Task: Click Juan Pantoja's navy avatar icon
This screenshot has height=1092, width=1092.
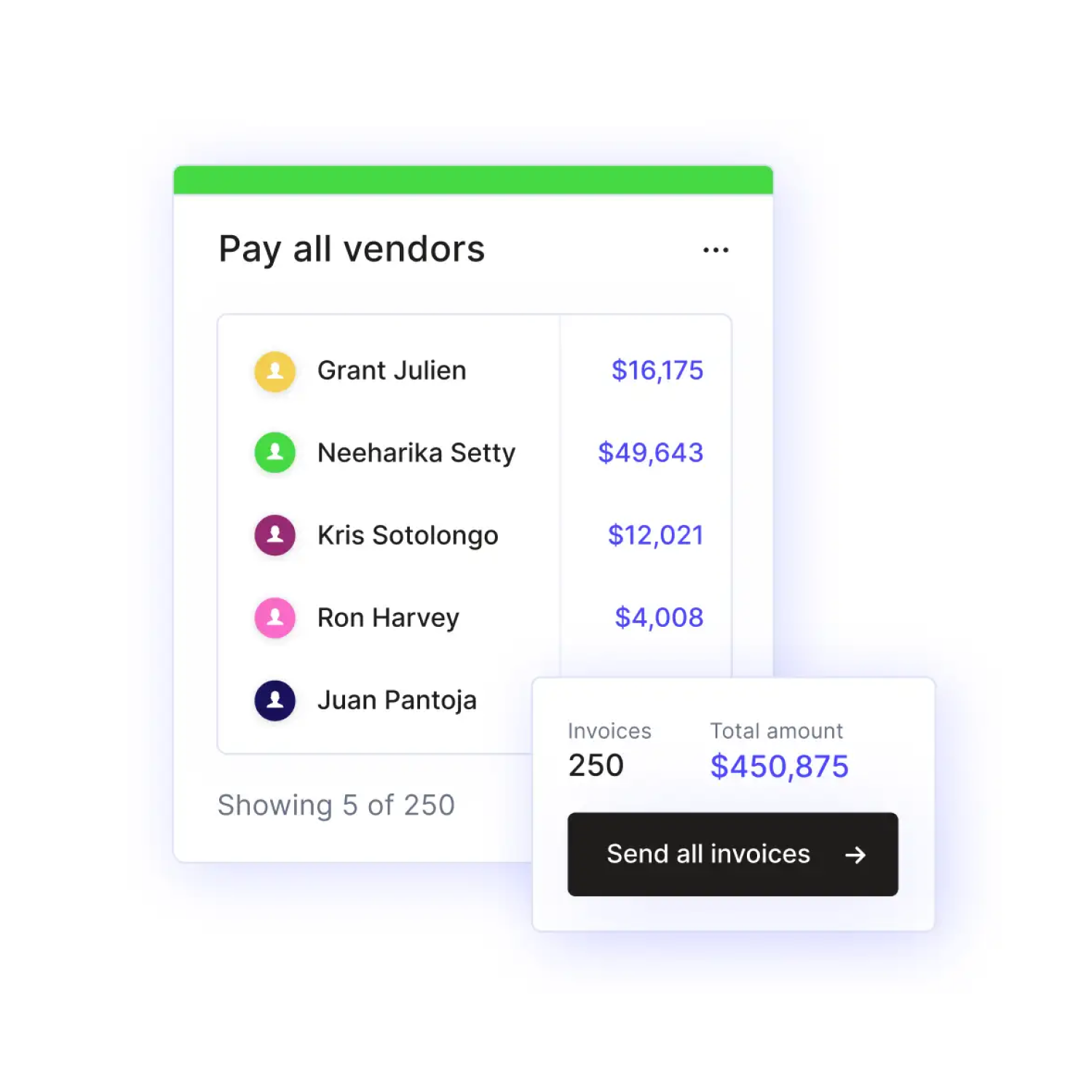Action: [x=274, y=700]
